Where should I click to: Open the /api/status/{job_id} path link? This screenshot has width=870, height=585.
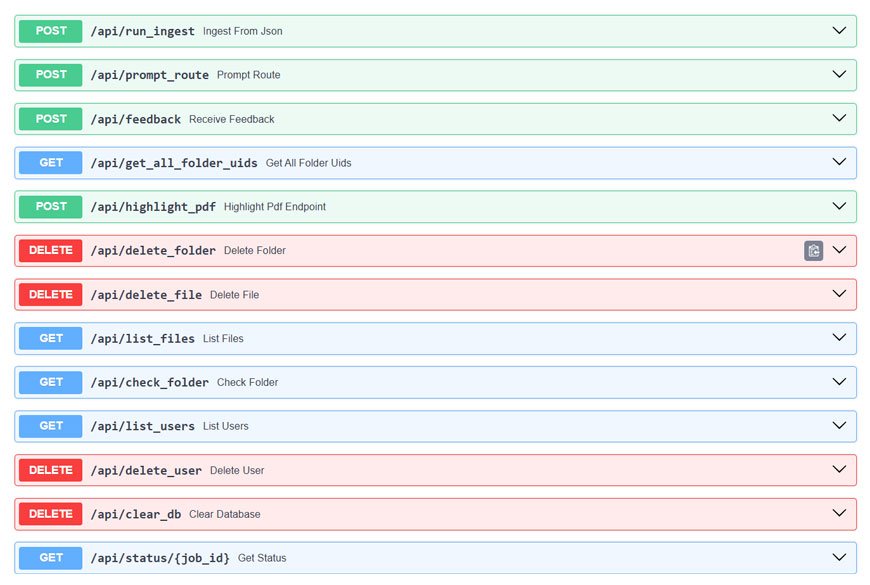coord(160,558)
